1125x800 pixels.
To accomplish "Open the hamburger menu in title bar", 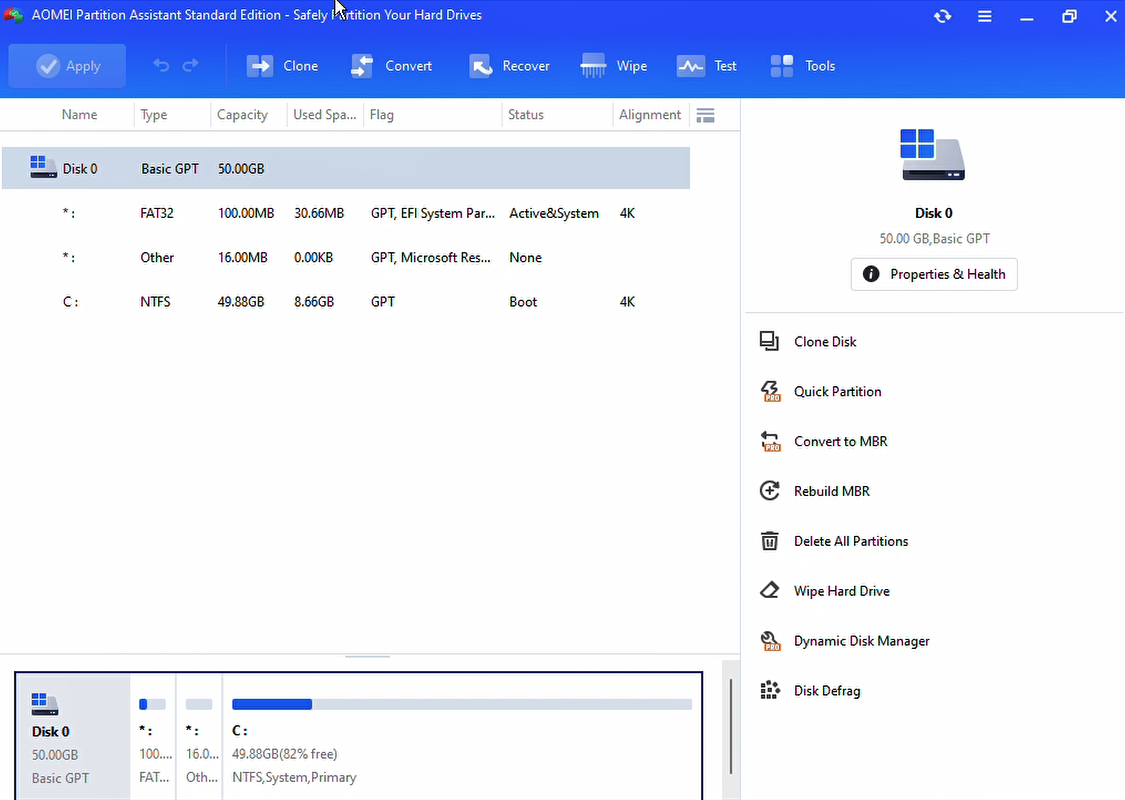I will click(984, 16).
